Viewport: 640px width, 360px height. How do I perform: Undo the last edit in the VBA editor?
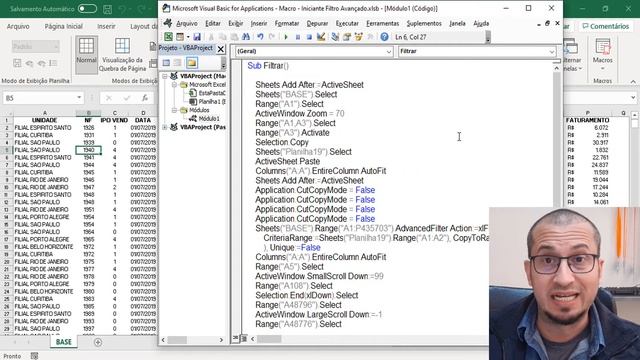tap(260, 37)
